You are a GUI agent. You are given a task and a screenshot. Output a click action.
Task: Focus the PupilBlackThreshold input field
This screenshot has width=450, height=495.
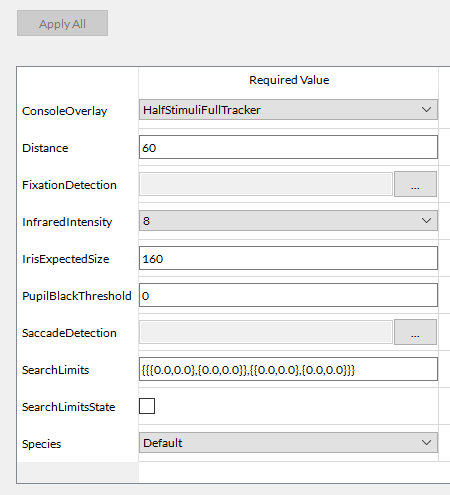[288, 295]
